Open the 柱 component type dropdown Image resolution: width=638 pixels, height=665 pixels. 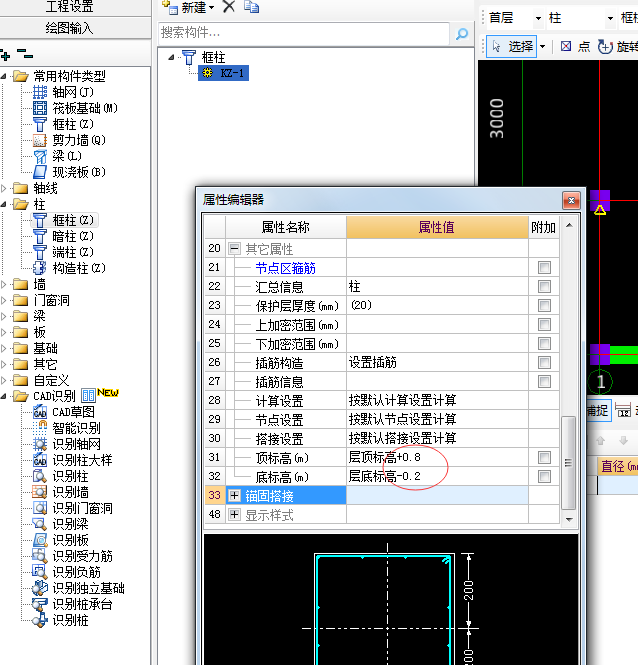tap(610, 18)
